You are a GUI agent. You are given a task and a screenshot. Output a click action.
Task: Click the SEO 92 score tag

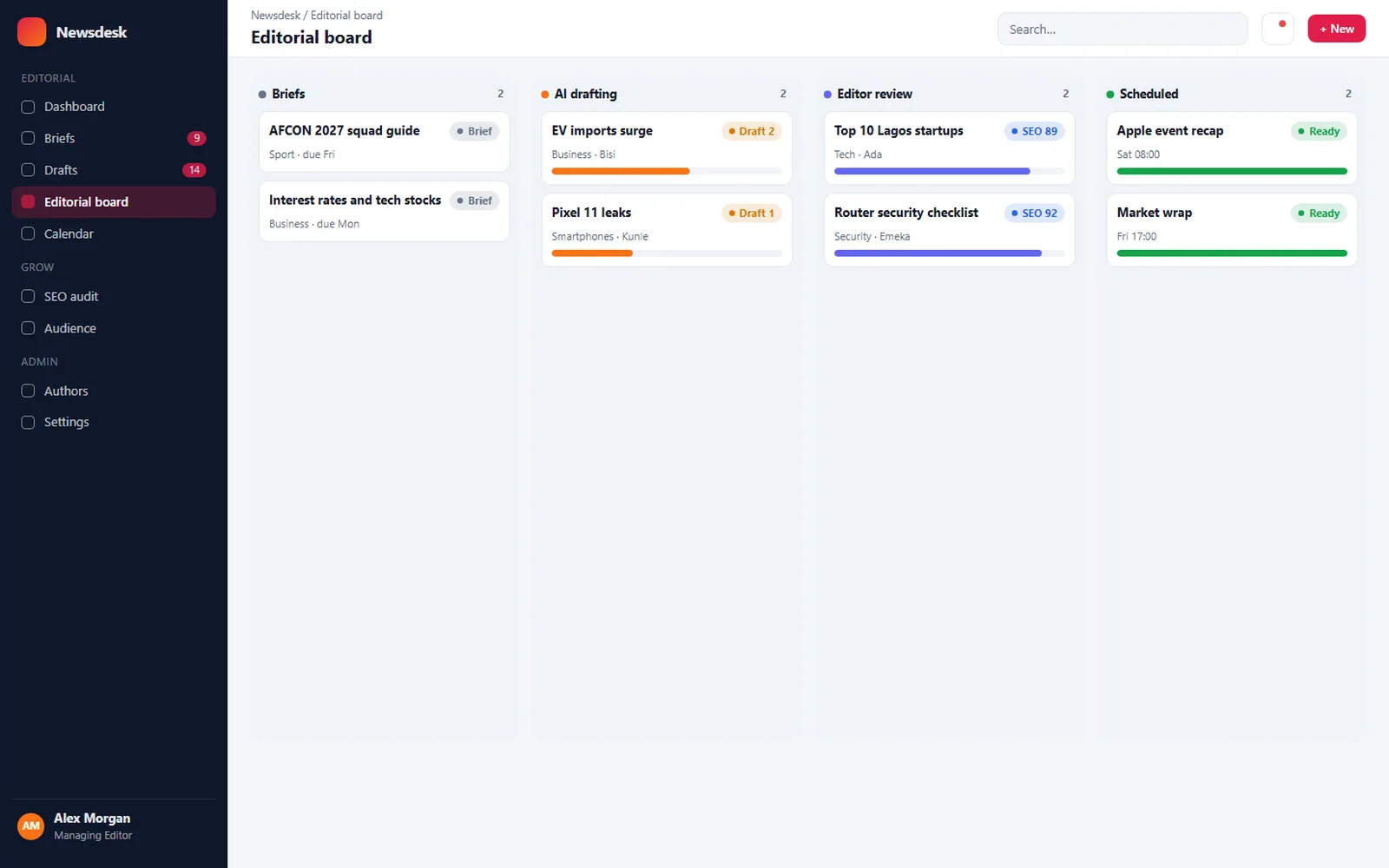1035,213
